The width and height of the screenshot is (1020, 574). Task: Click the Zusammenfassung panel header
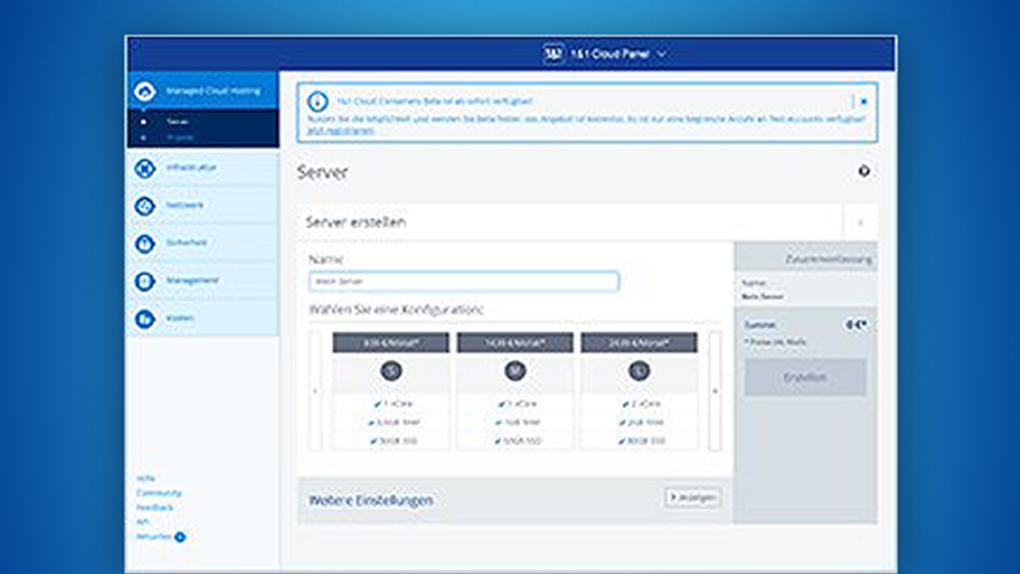[x=805, y=258]
